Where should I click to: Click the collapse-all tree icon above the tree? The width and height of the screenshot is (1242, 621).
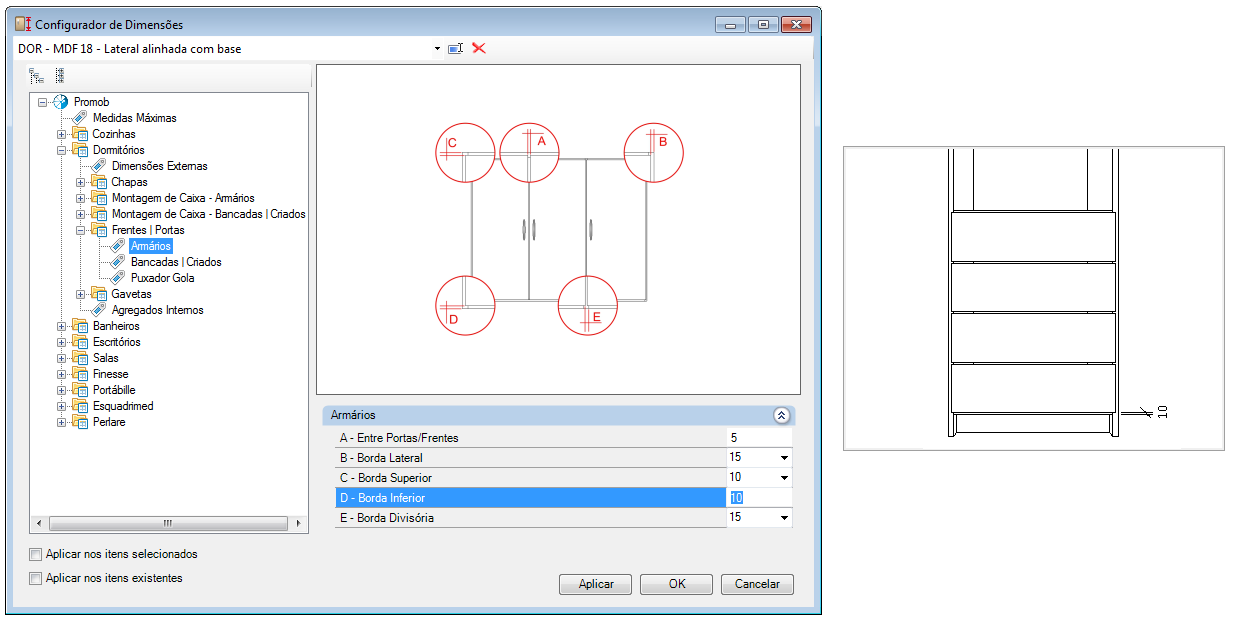(60, 75)
